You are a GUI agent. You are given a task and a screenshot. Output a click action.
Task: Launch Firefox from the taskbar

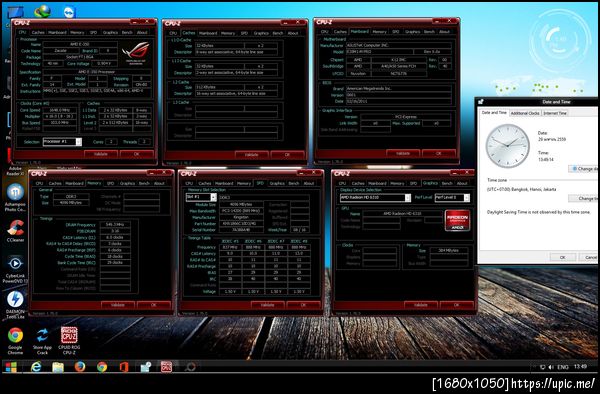(80, 367)
